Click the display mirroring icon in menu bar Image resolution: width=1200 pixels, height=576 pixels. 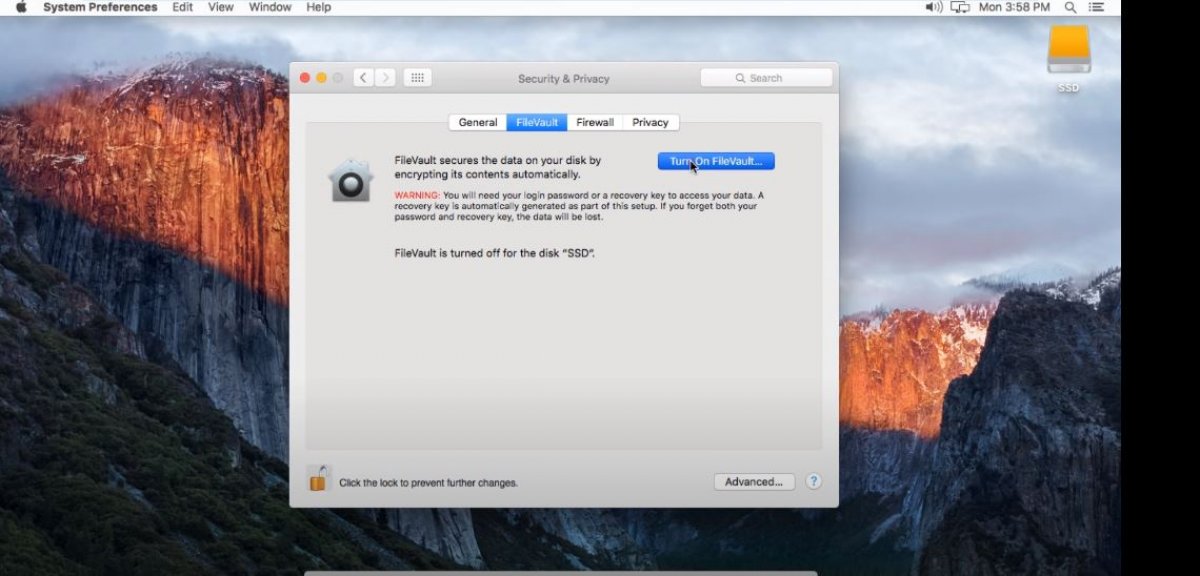click(x=961, y=7)
